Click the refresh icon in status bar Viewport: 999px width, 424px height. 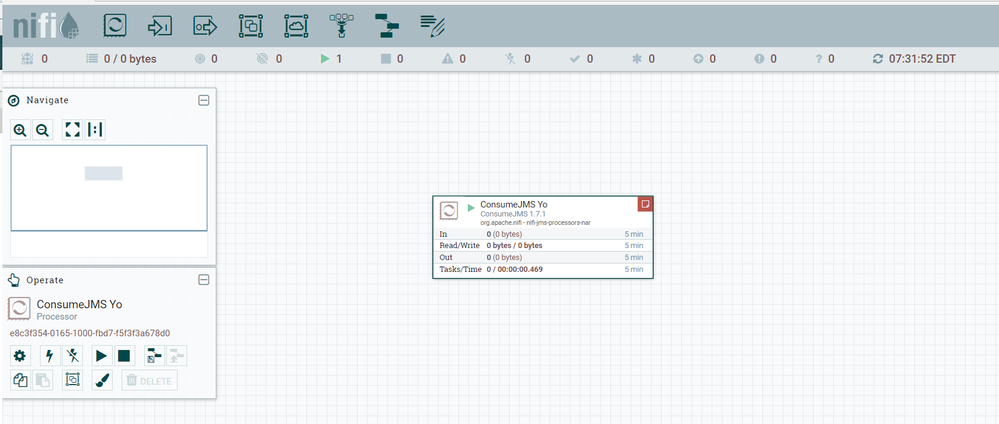878,59
